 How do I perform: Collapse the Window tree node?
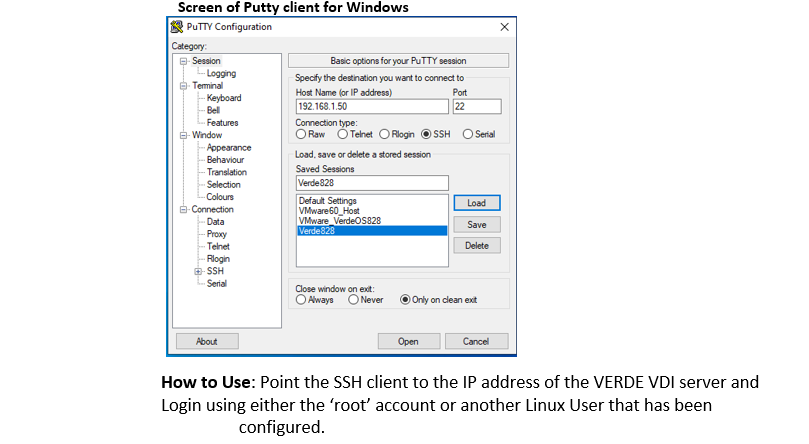pos(183,135)
